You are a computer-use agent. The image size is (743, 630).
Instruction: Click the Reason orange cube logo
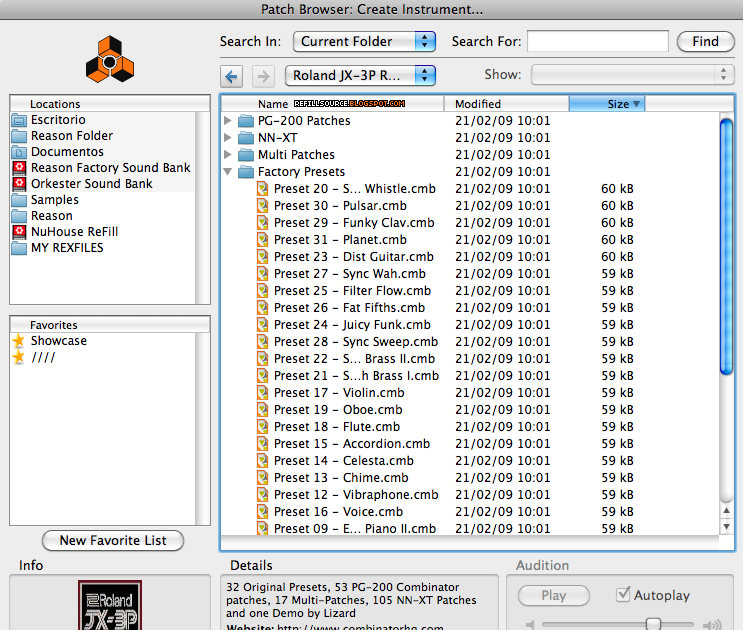coord(110,59)
